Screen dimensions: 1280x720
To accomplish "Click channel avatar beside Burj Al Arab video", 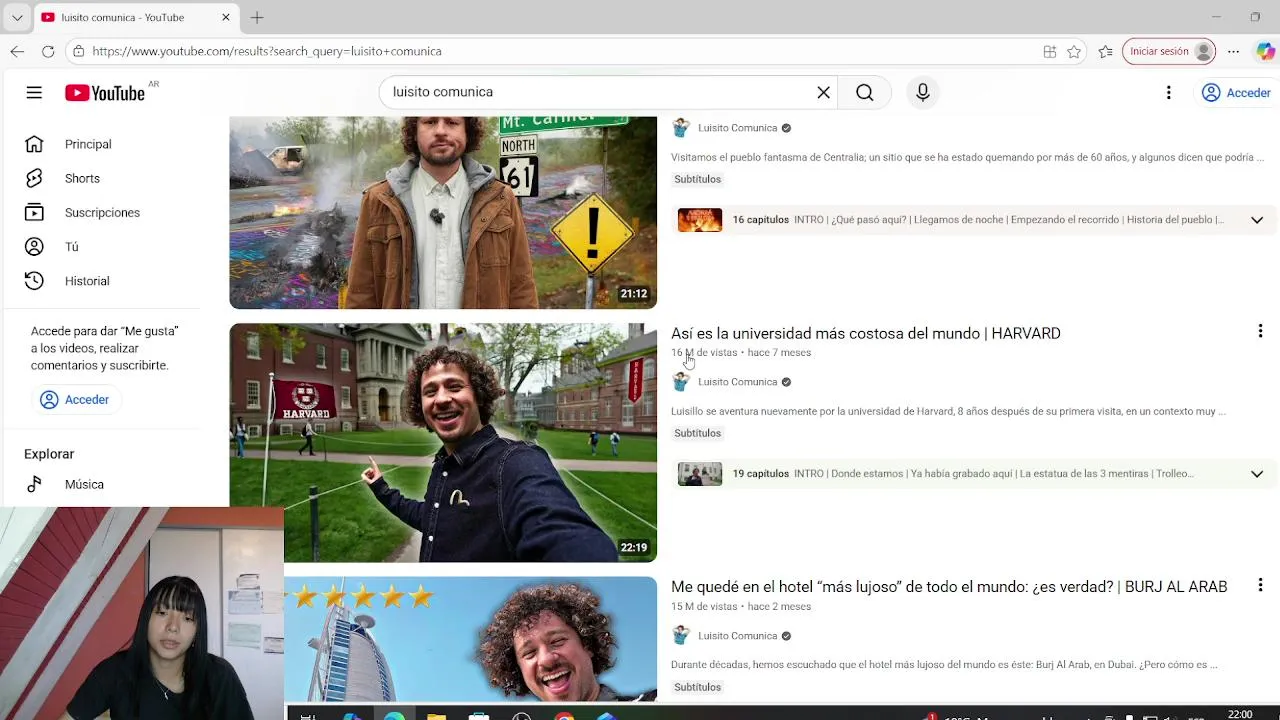I will [x=681, y=636].
